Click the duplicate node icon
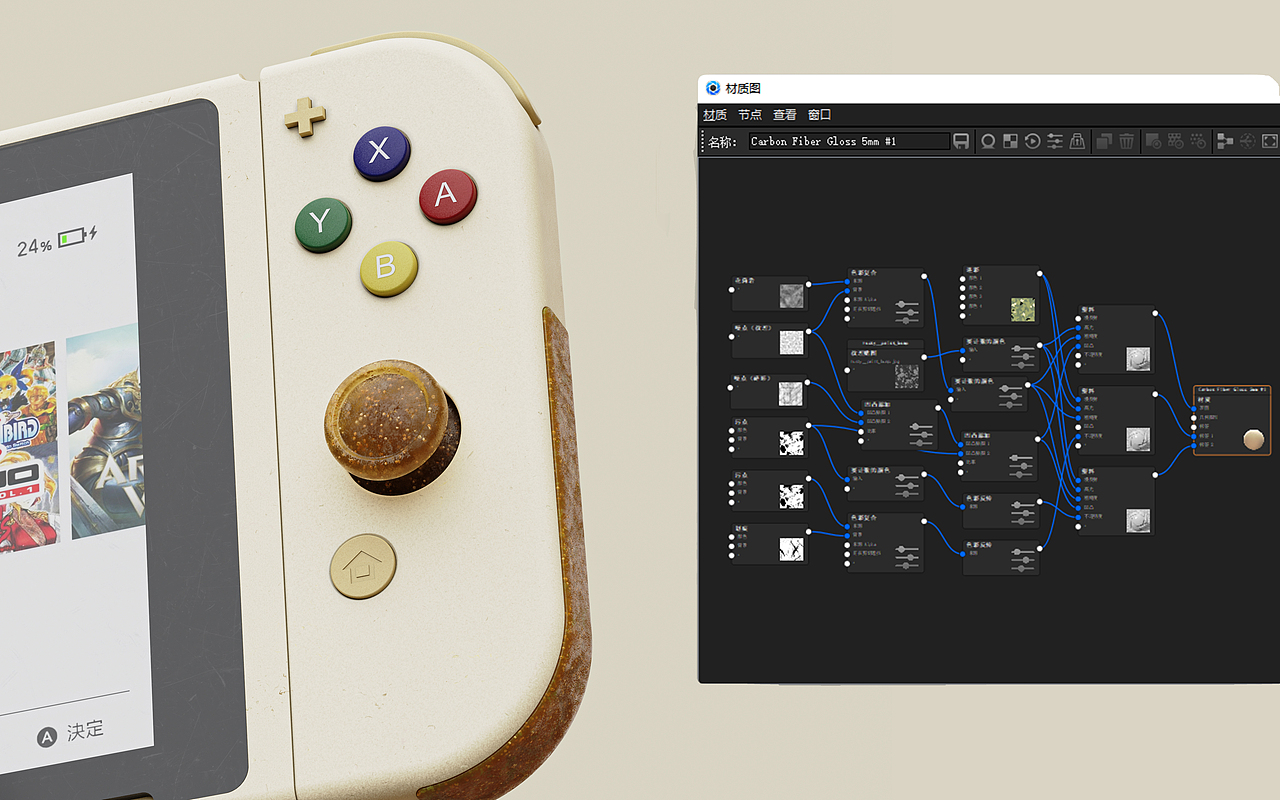The image size is (1280, 800). click(1104, 142)
